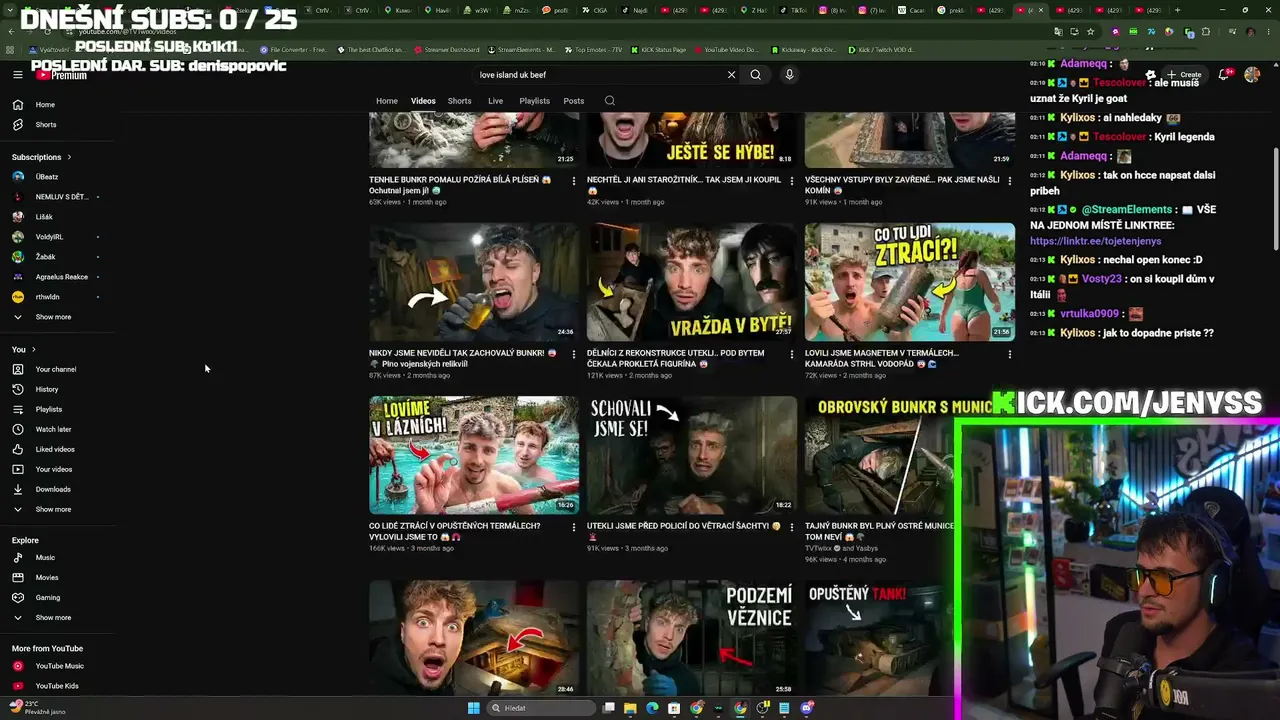Image resolution: width=1280 pixels, height=720 pixels.
Task: Expand Show more under Subscriptions
Action: click(53, 317)
